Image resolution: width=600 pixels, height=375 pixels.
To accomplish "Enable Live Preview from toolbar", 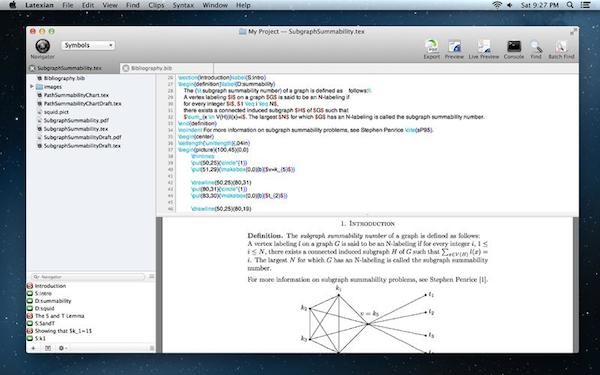I will [484, 46].
